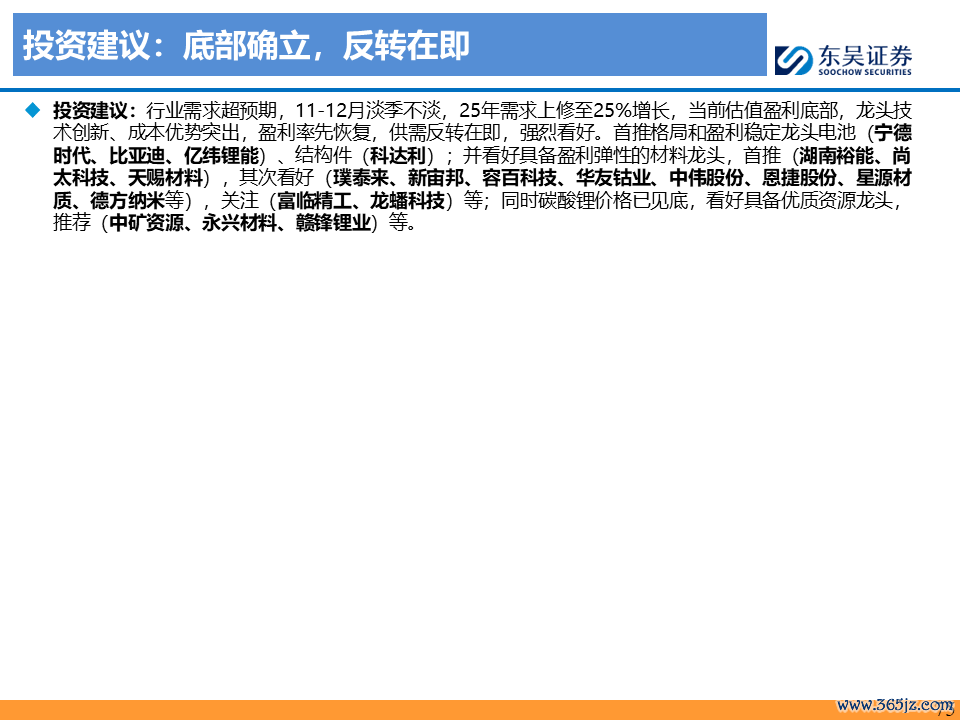960x720 pixels.
Task: Click the company name 容百科技
Action: tap(519, 178)
